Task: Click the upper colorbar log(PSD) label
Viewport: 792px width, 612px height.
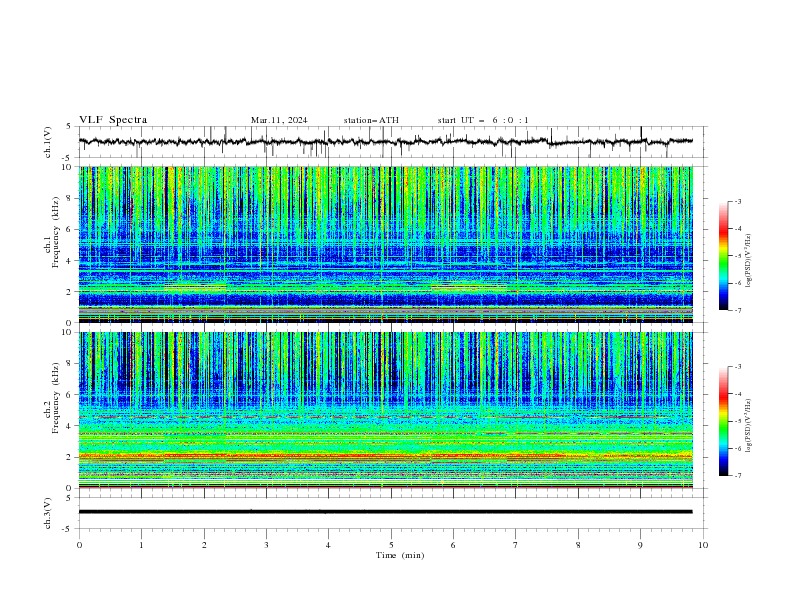Action: (x=749, y=261)
